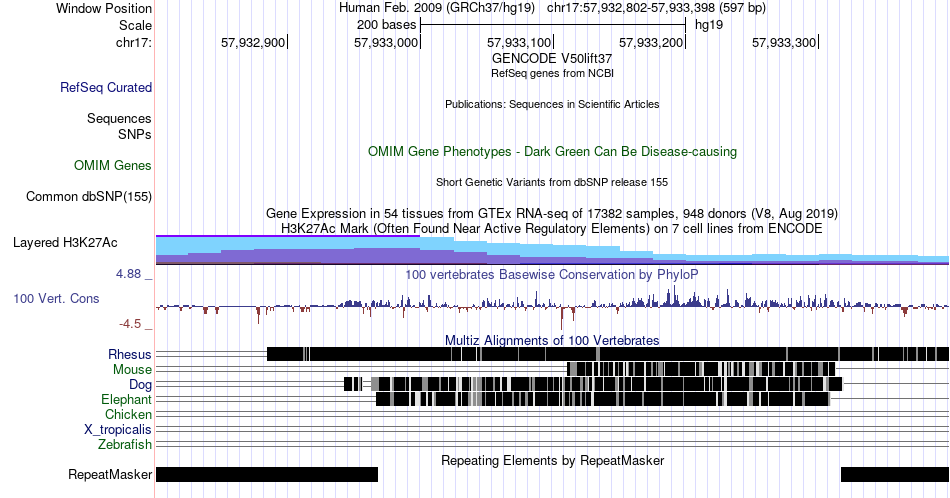Click RefSeq genes from NCBI title

pyautogui.click(x=552, y=73)
